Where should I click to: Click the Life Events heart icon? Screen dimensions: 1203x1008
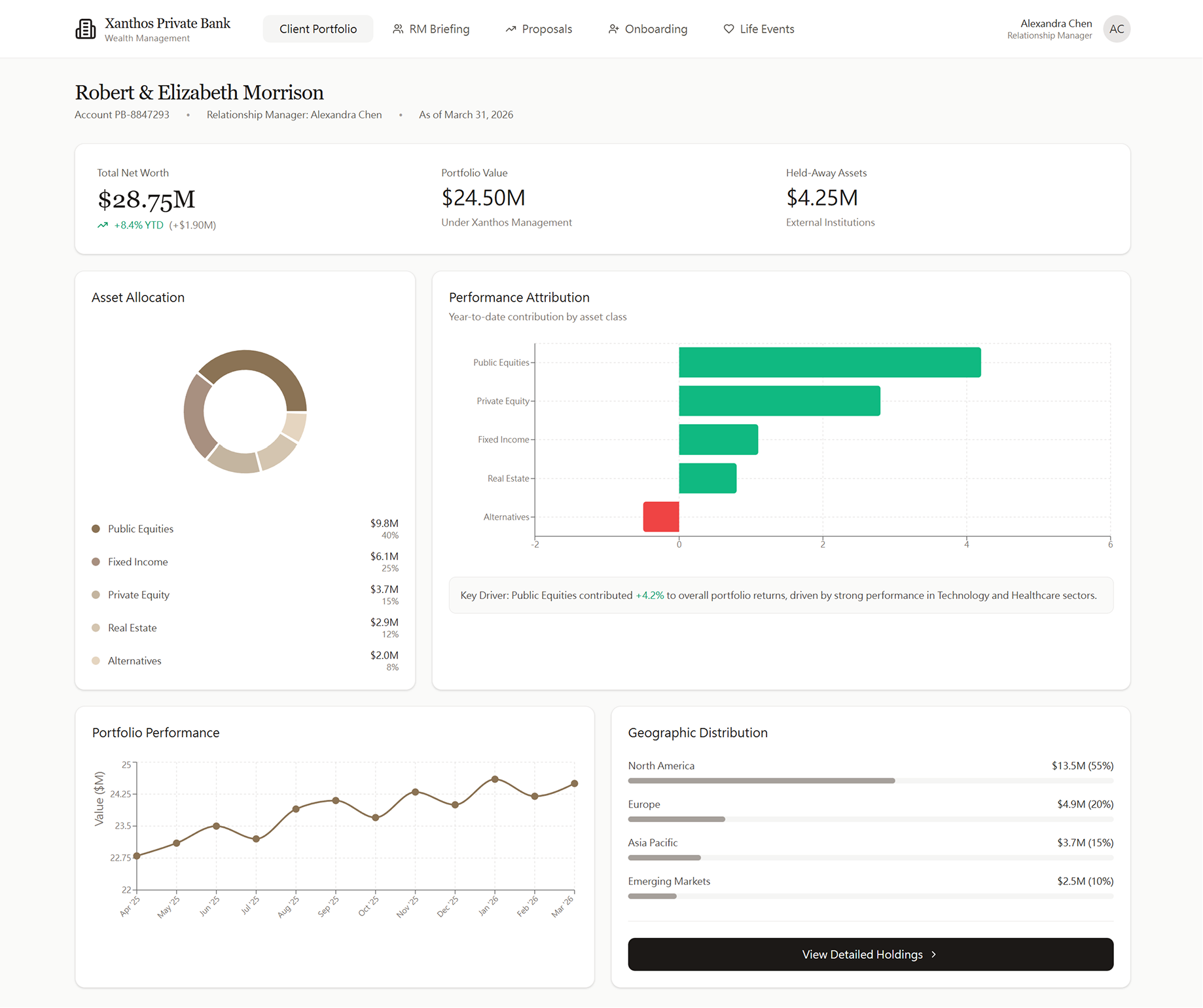728,29
